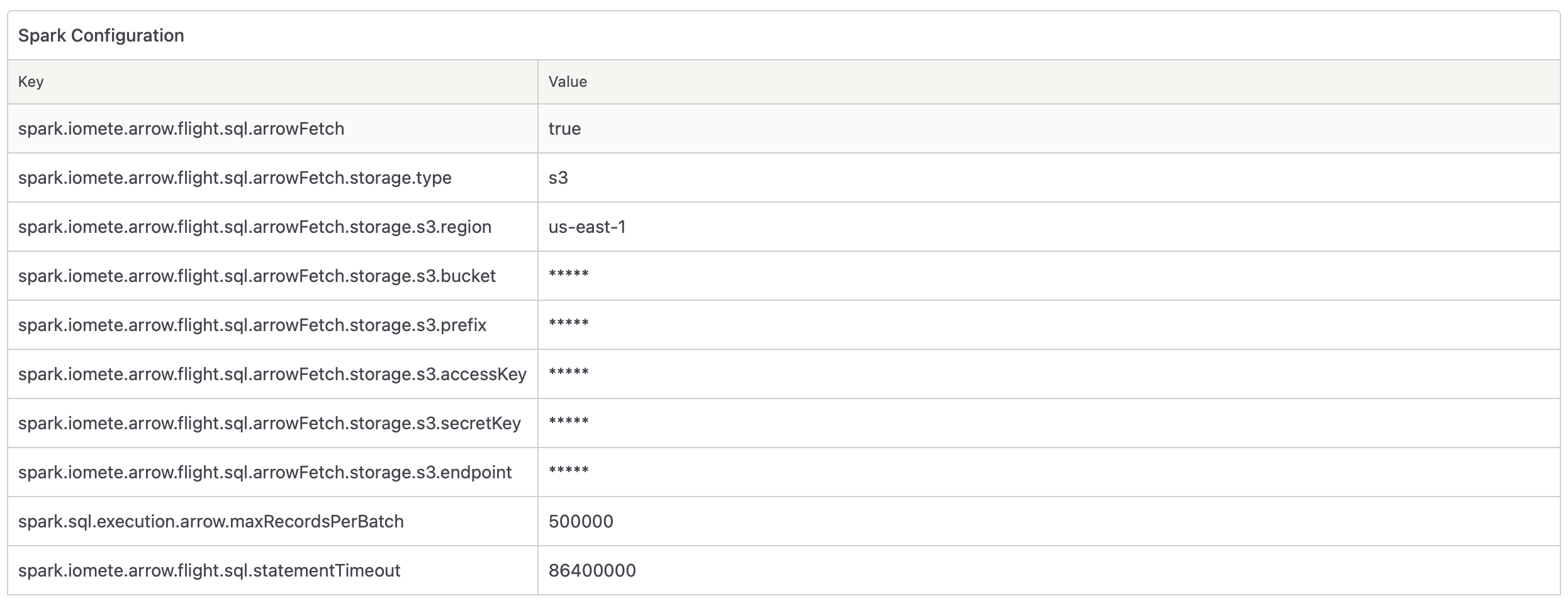The height and width of the screenshot is (603, 1568).
Task: Click the statementTimeout key
Action: 209,571
